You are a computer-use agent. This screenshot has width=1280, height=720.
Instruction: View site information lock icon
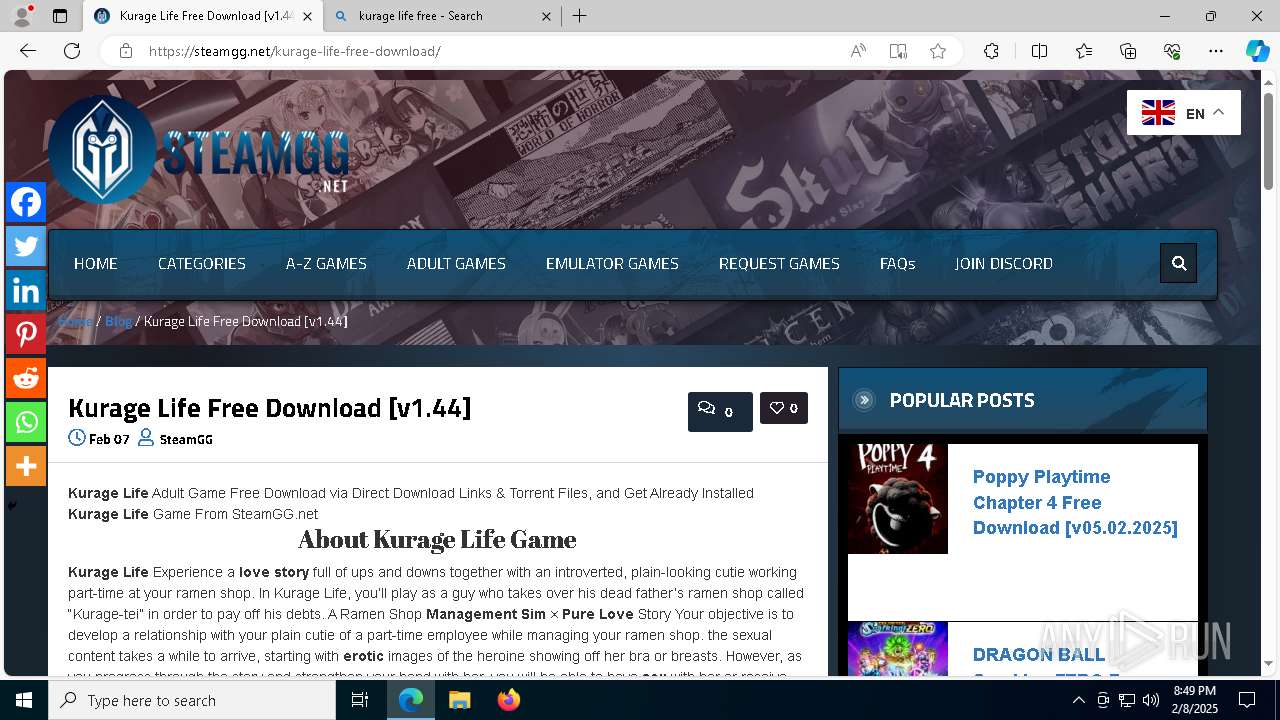pyautogui.click(x=125, y=51)
